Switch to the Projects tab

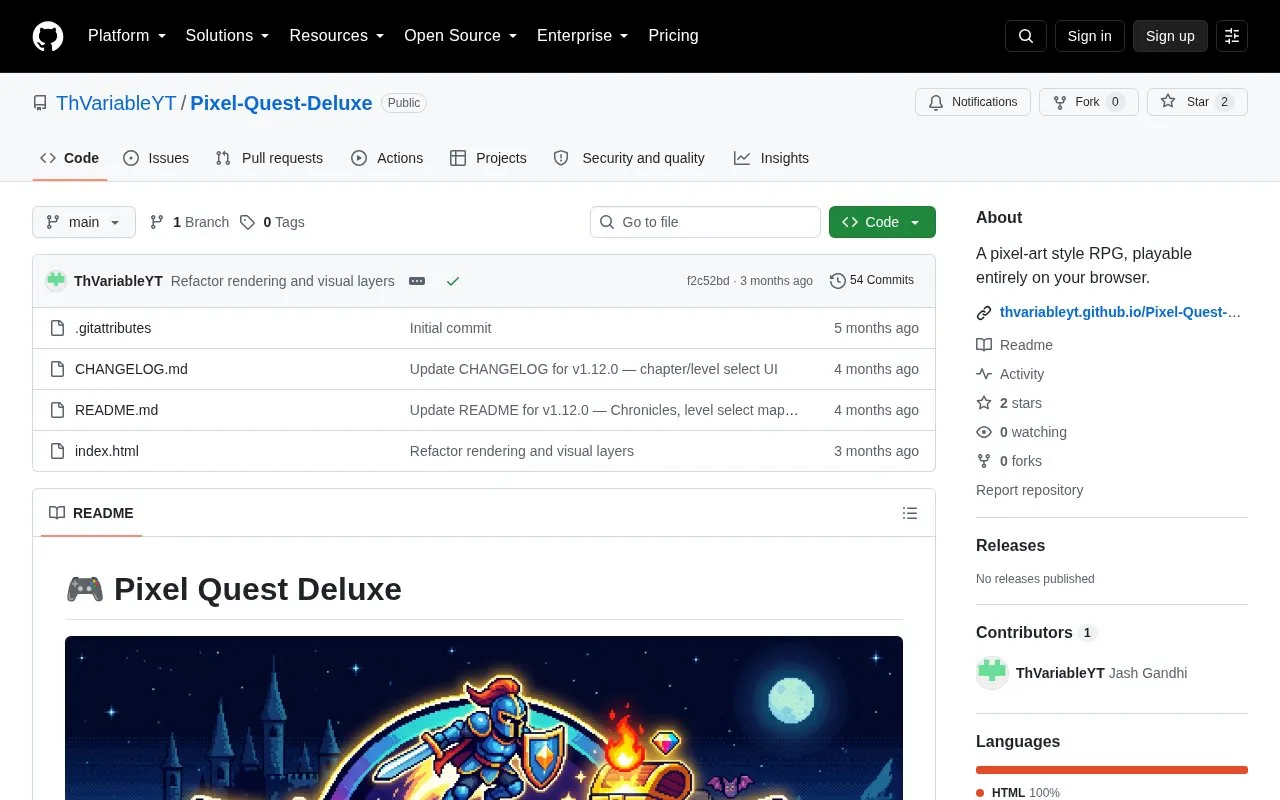(488, 158)
